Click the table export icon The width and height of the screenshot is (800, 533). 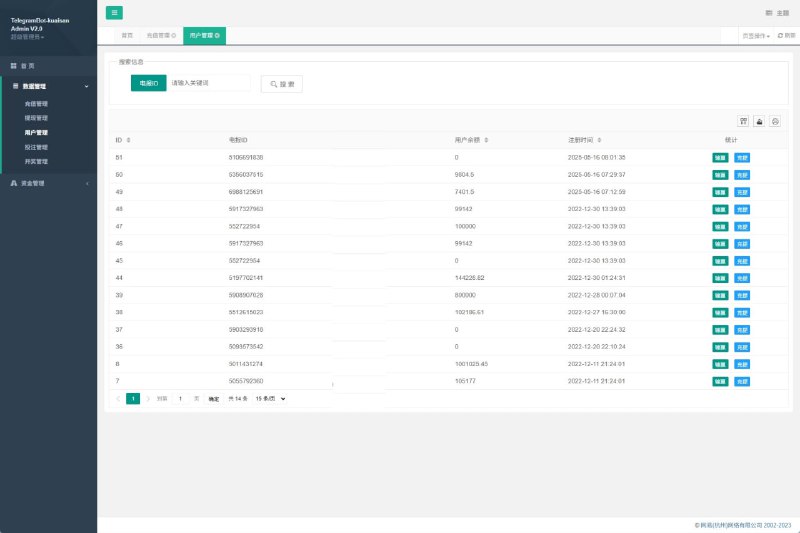759,121
